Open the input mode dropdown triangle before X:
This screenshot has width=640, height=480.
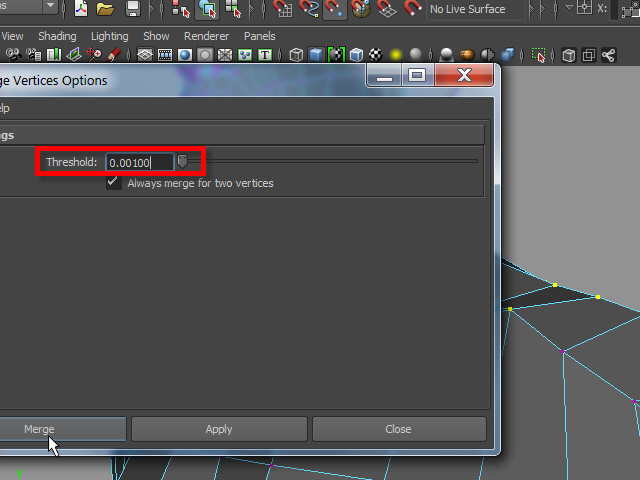coord(569,8)
